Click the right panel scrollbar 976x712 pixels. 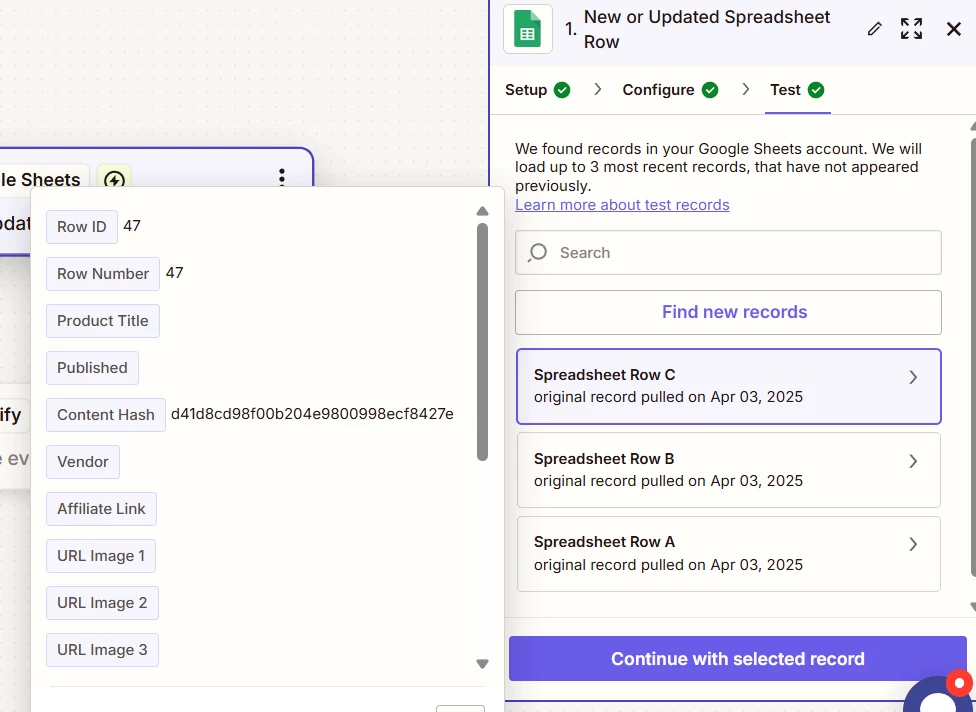973,355
